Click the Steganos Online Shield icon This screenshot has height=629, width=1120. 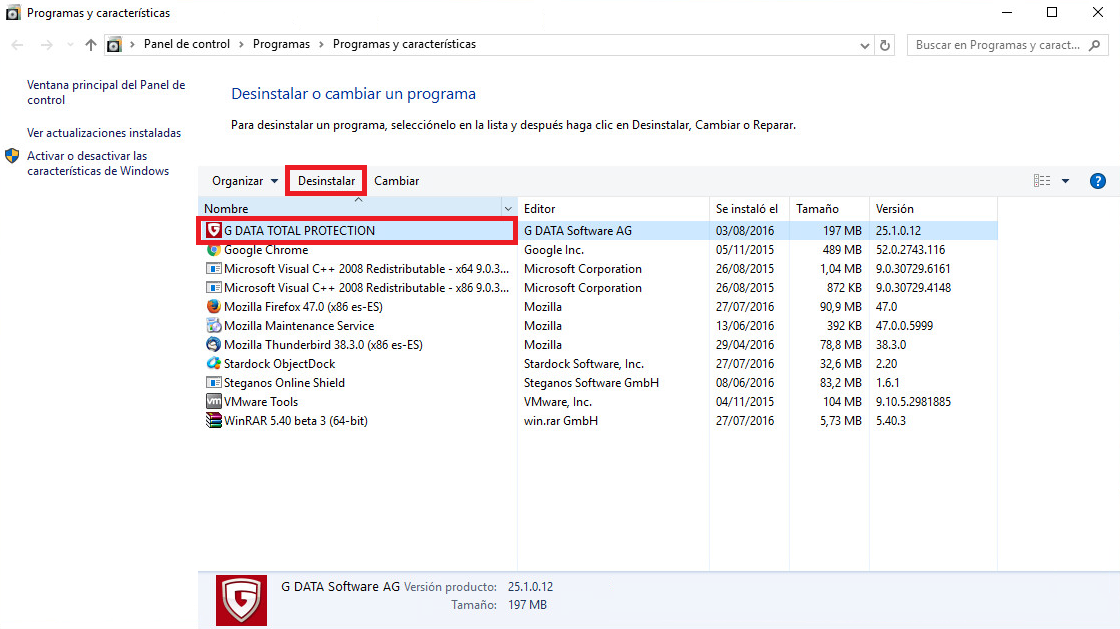point(214,382)
